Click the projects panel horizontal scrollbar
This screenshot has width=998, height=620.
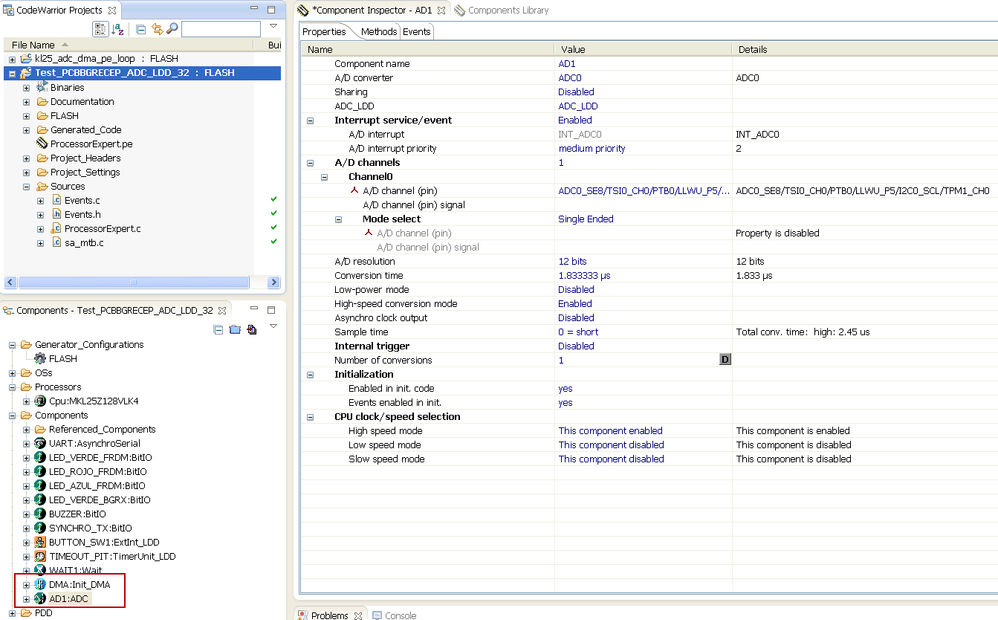tap(134, 282)
